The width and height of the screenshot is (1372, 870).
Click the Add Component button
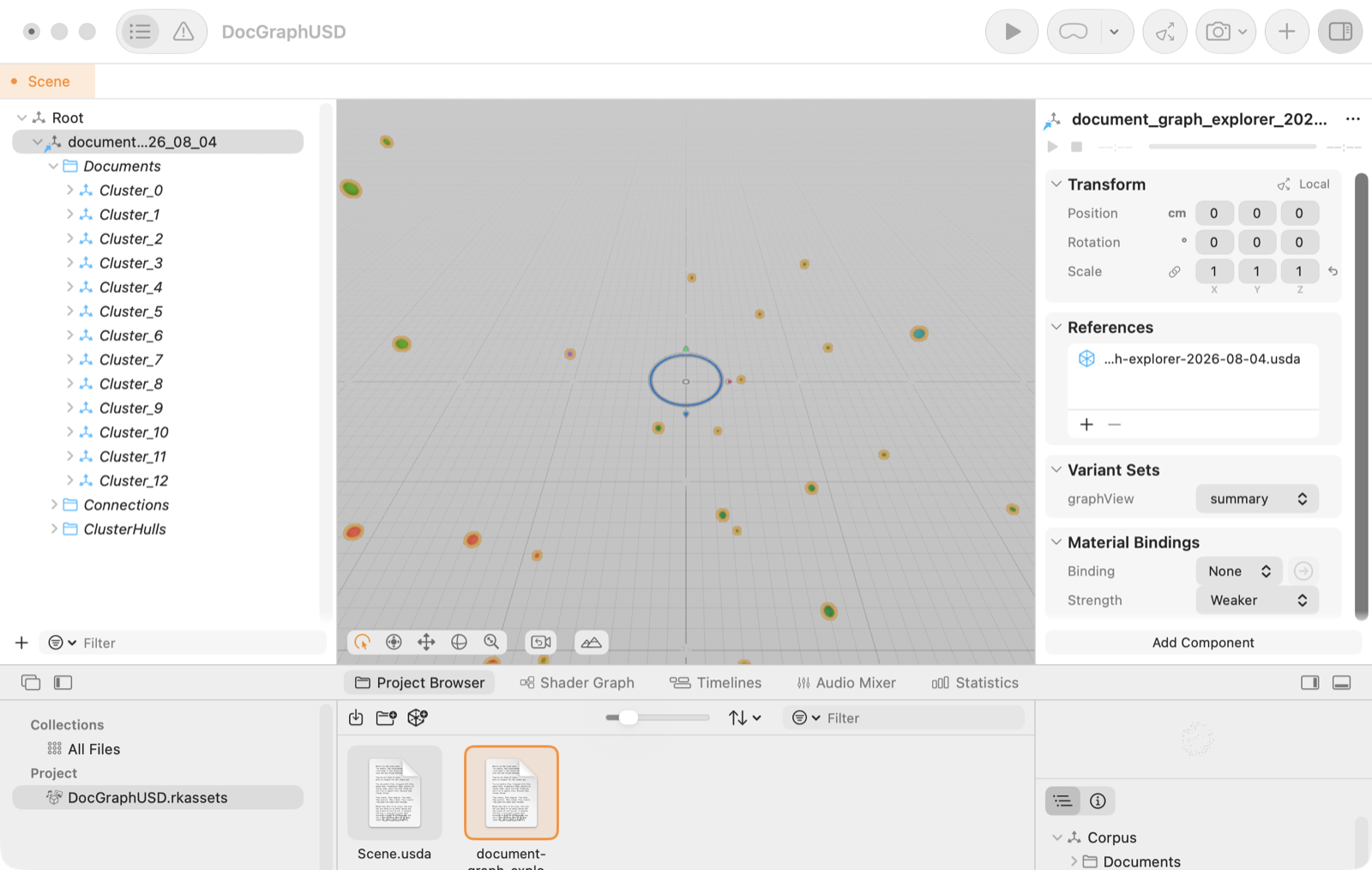1203,642
